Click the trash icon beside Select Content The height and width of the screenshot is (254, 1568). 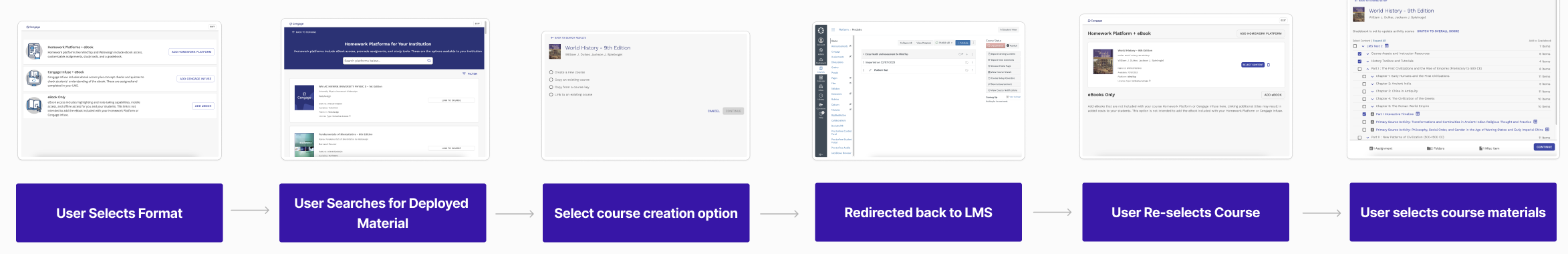tap(1269, 65)
